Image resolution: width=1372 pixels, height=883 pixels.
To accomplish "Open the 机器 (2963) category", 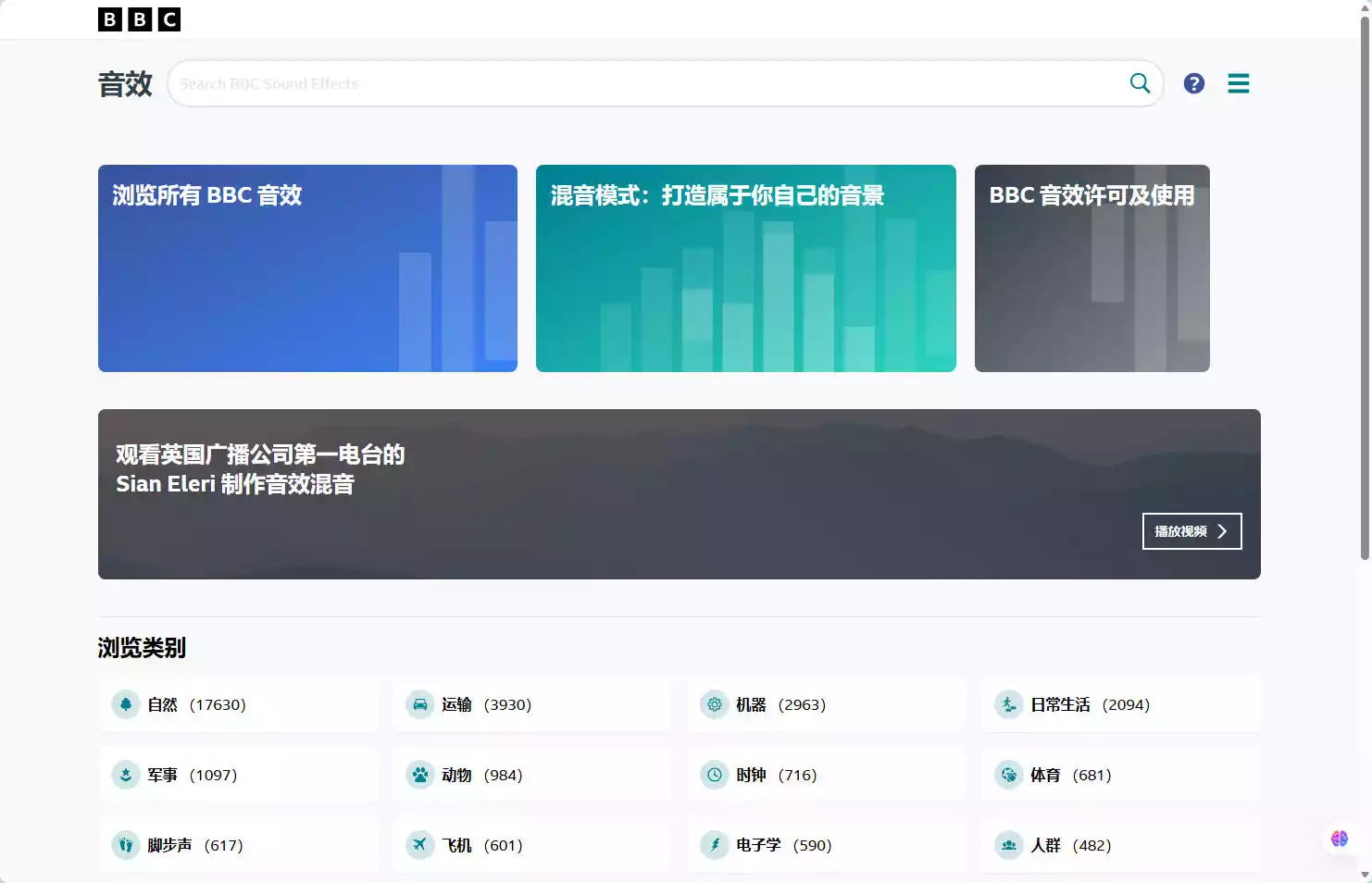I will tap(827, 704).
